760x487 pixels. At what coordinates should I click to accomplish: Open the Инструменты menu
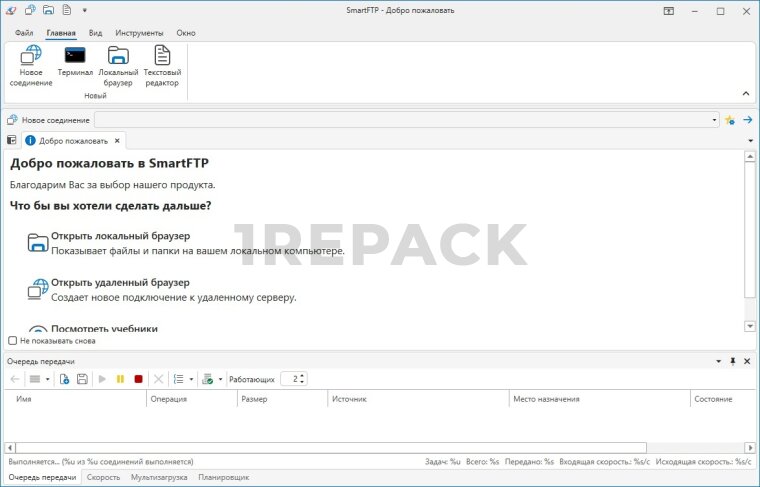tap(139, 33)
